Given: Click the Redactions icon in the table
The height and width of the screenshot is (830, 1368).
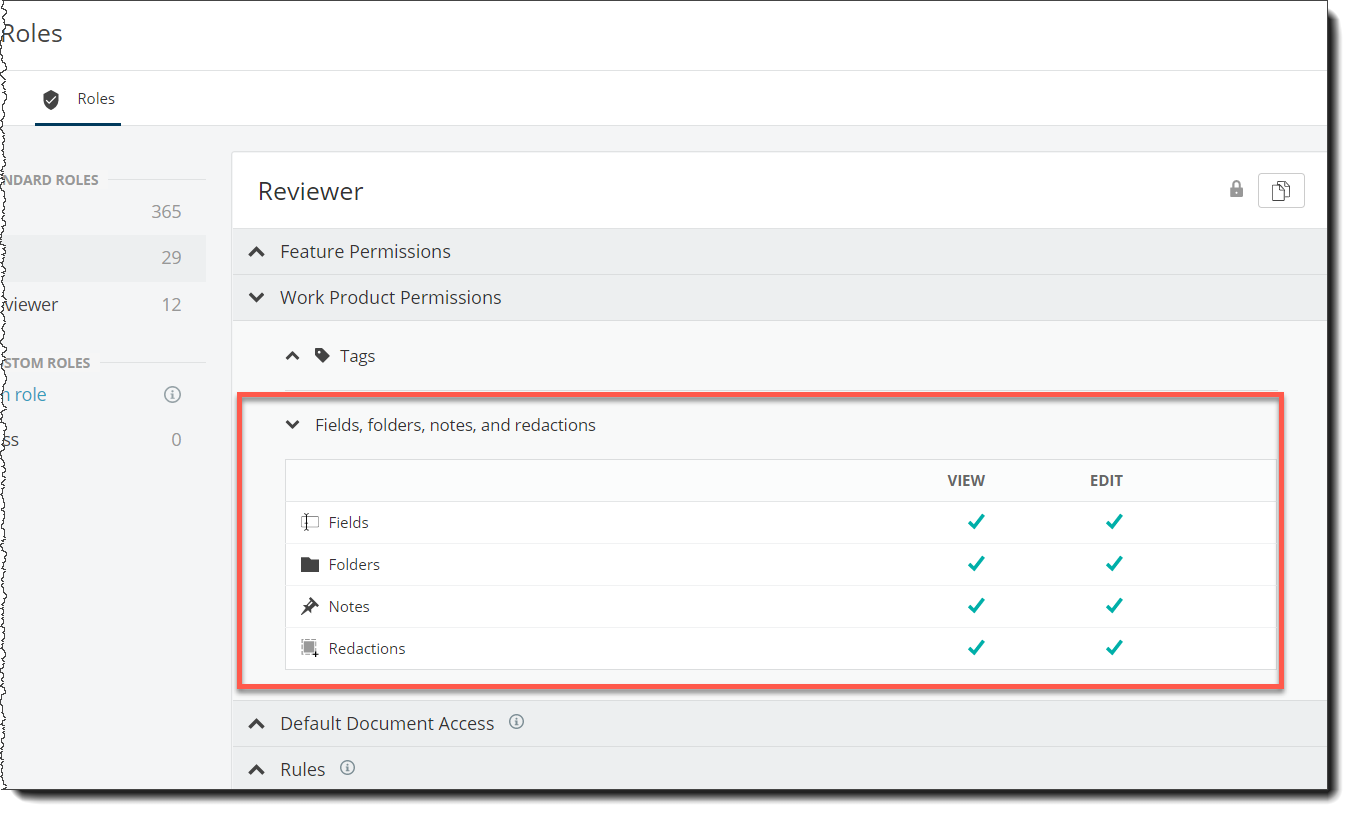Looking at the screenshot, I should 310,649.
